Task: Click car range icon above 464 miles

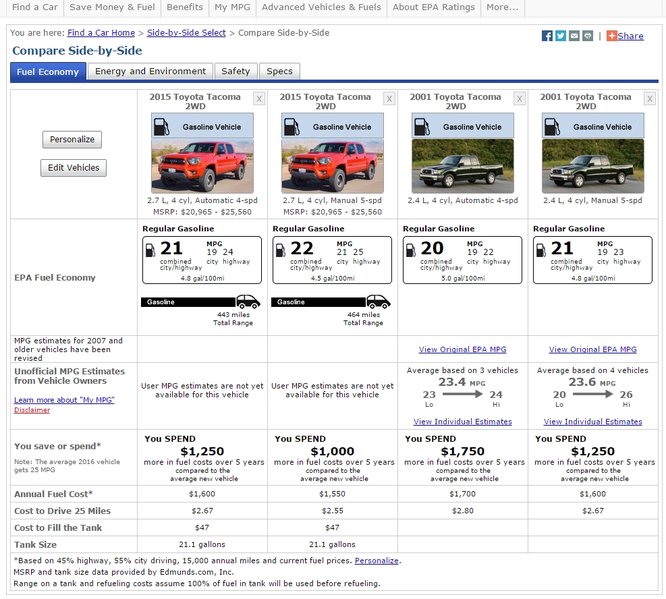Action: tap(378, 302)
